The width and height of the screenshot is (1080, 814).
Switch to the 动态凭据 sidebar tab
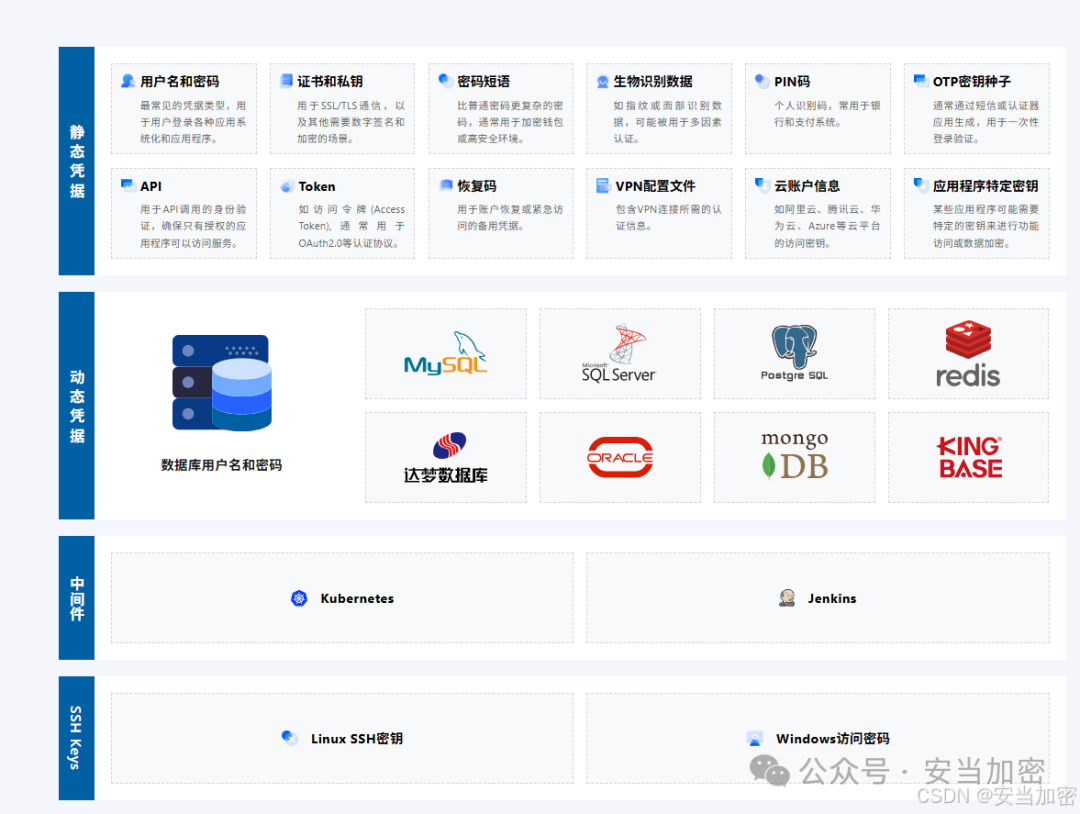point(77,406)
